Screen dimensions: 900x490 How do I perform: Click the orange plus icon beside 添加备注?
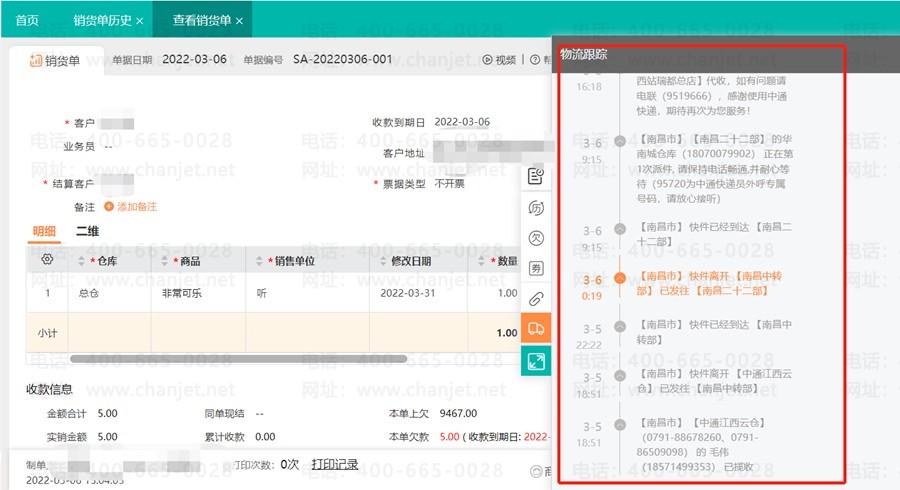point(108,206)
